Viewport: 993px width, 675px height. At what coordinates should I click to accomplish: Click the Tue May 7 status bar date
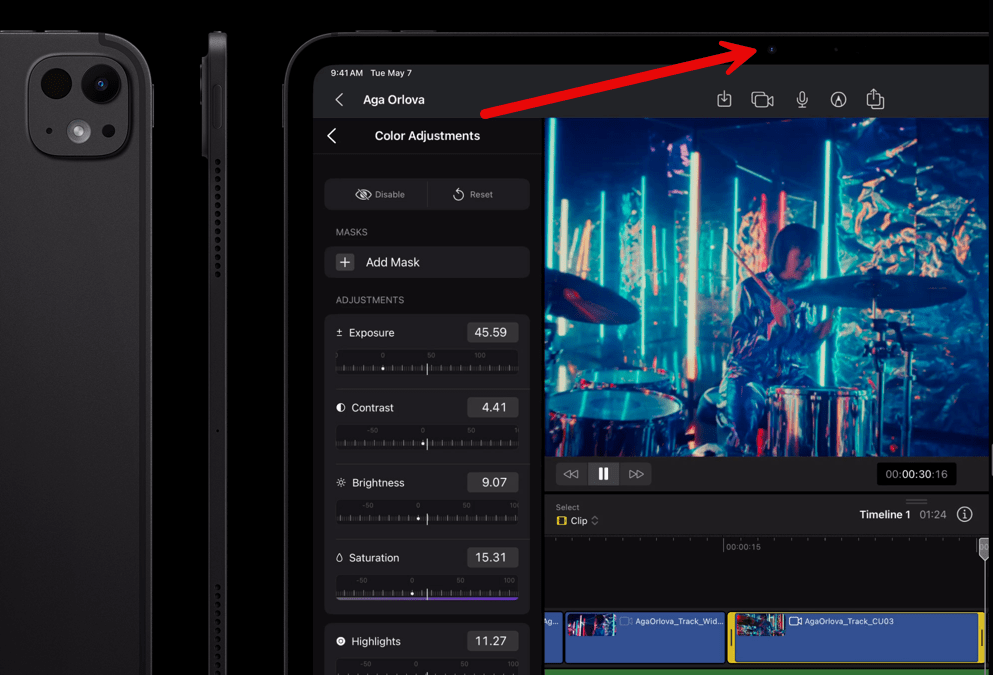391,73
